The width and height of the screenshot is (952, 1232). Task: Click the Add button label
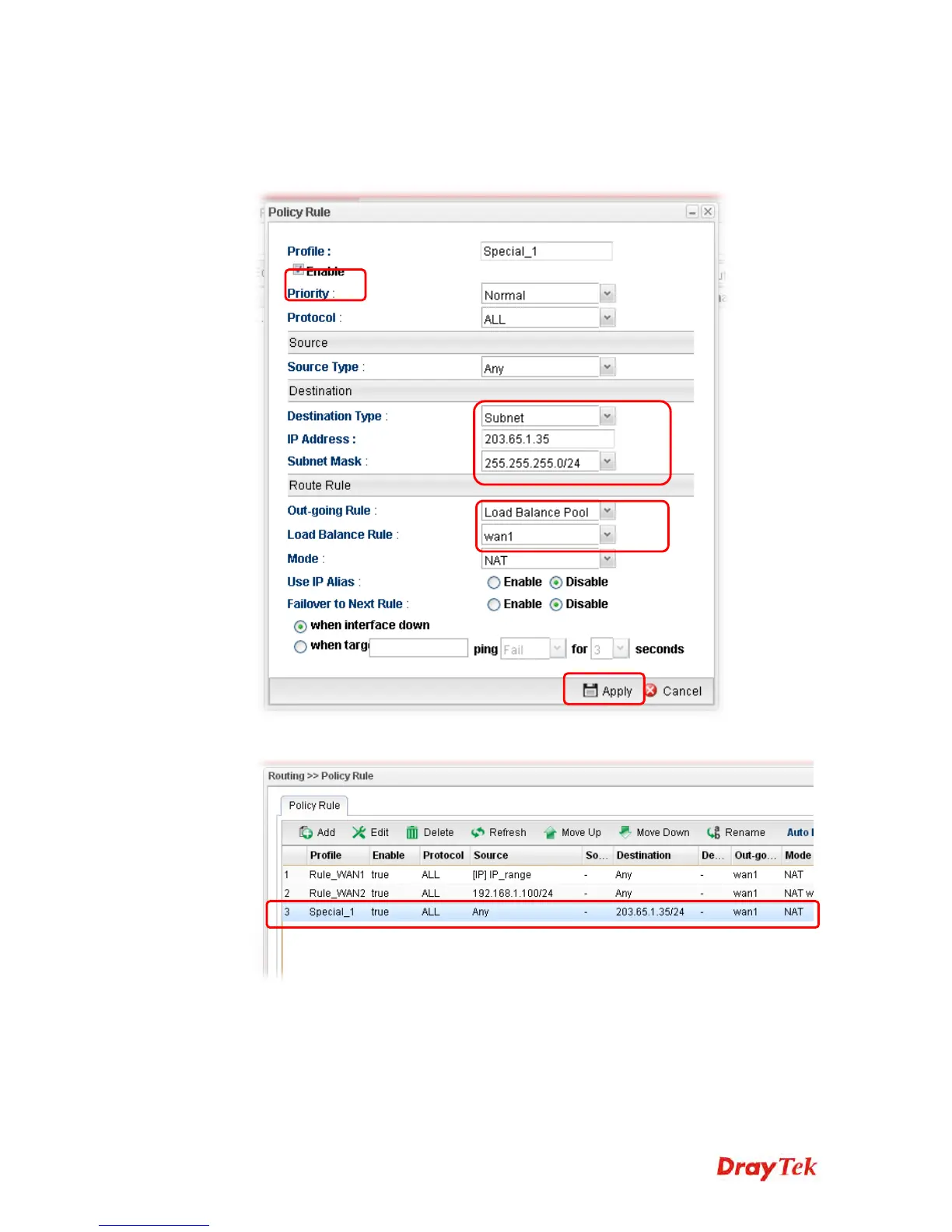click(x=326, y=832)
